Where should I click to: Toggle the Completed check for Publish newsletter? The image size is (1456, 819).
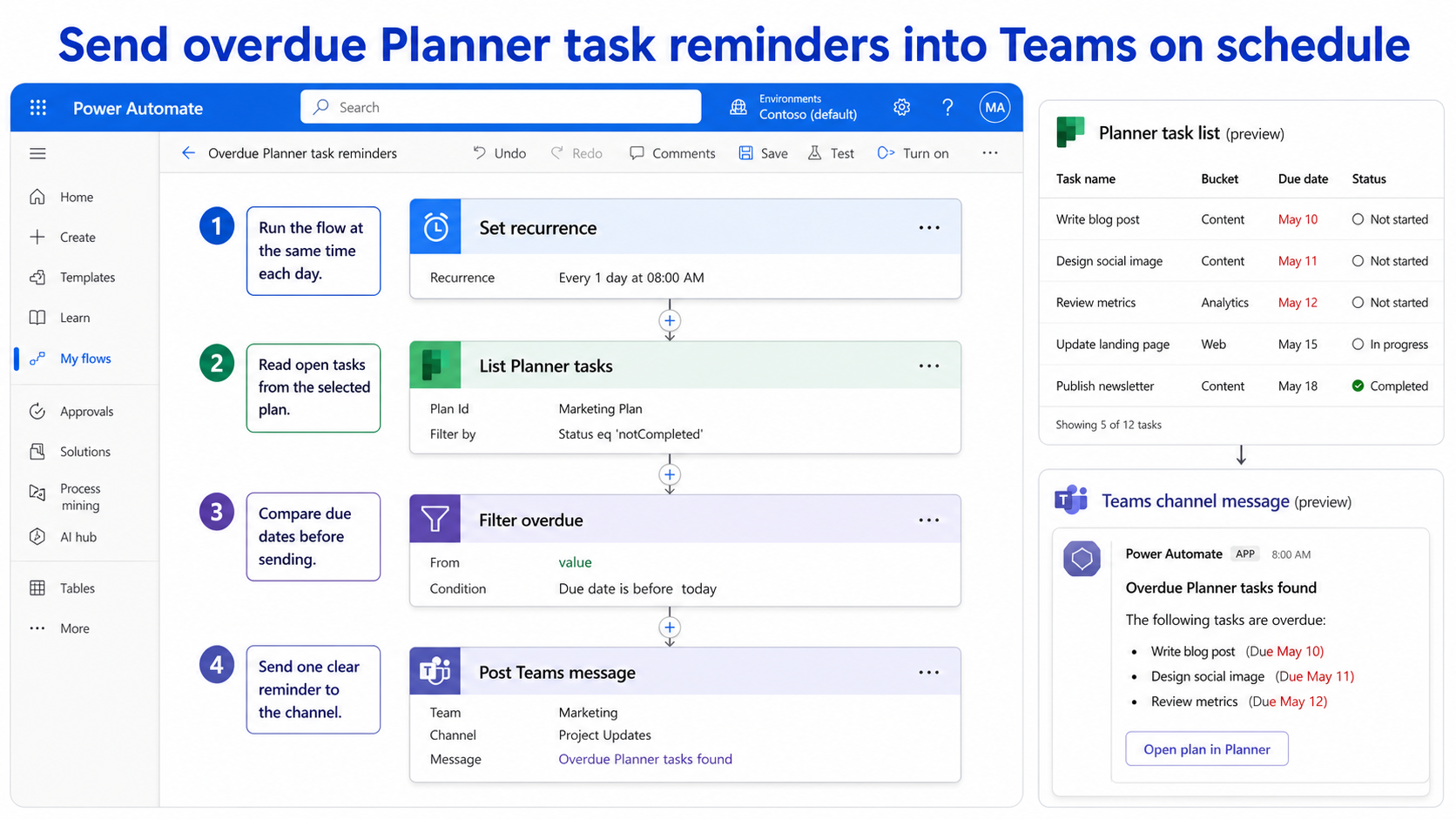[x=1358, y=386]
